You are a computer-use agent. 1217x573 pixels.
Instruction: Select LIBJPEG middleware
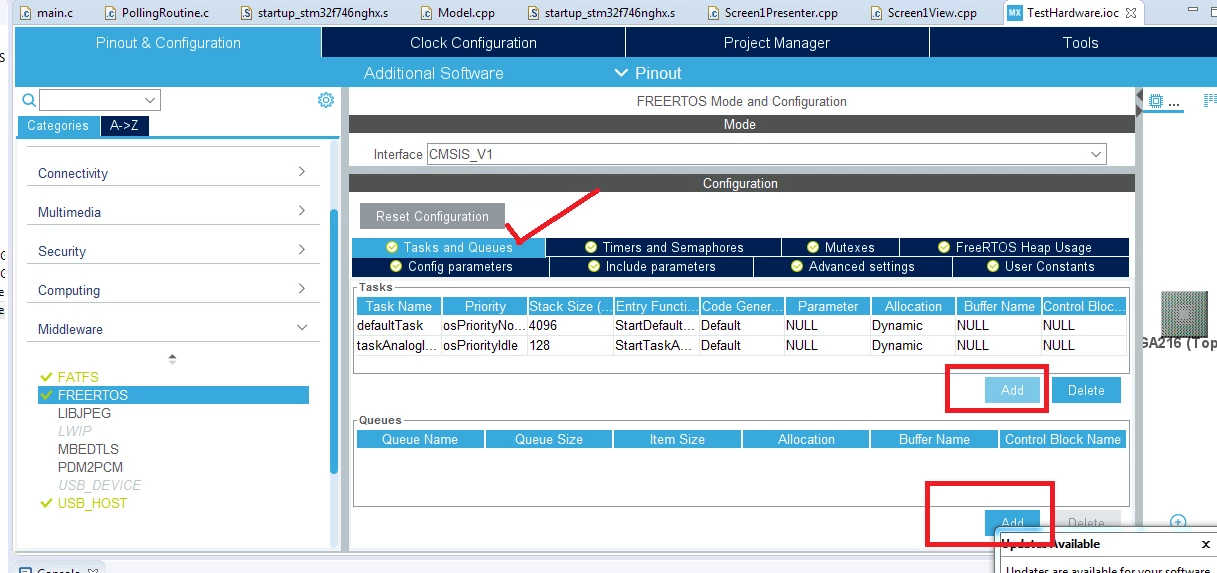tap(84, 413)
